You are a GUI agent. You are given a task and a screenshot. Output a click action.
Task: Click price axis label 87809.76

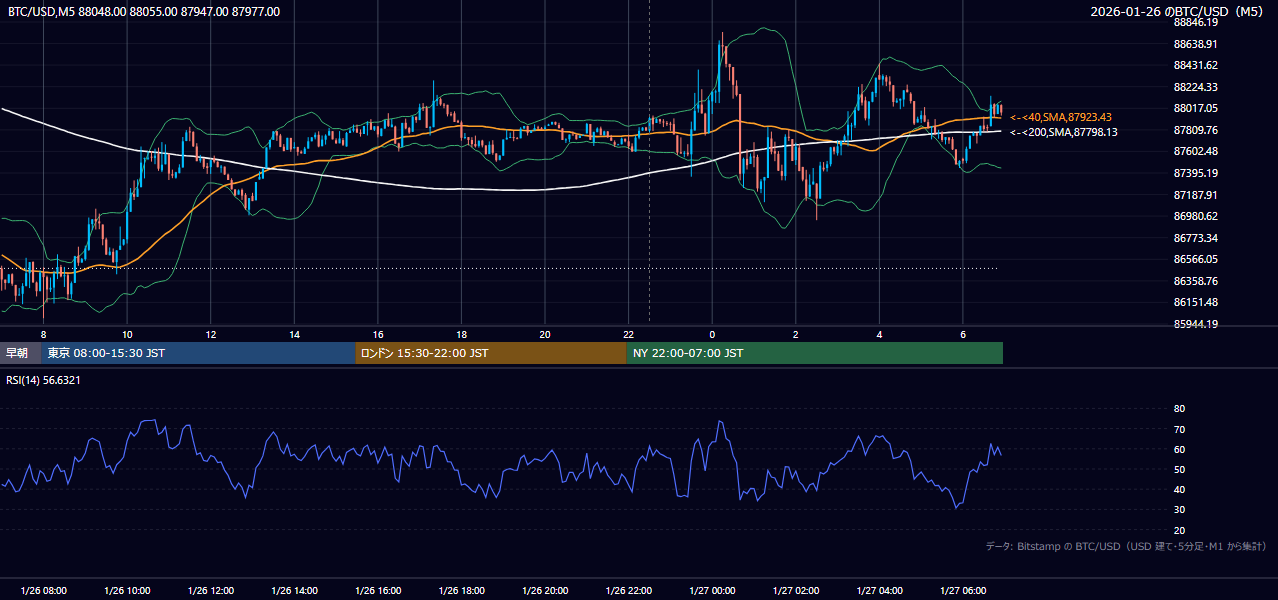(1196, 130)
